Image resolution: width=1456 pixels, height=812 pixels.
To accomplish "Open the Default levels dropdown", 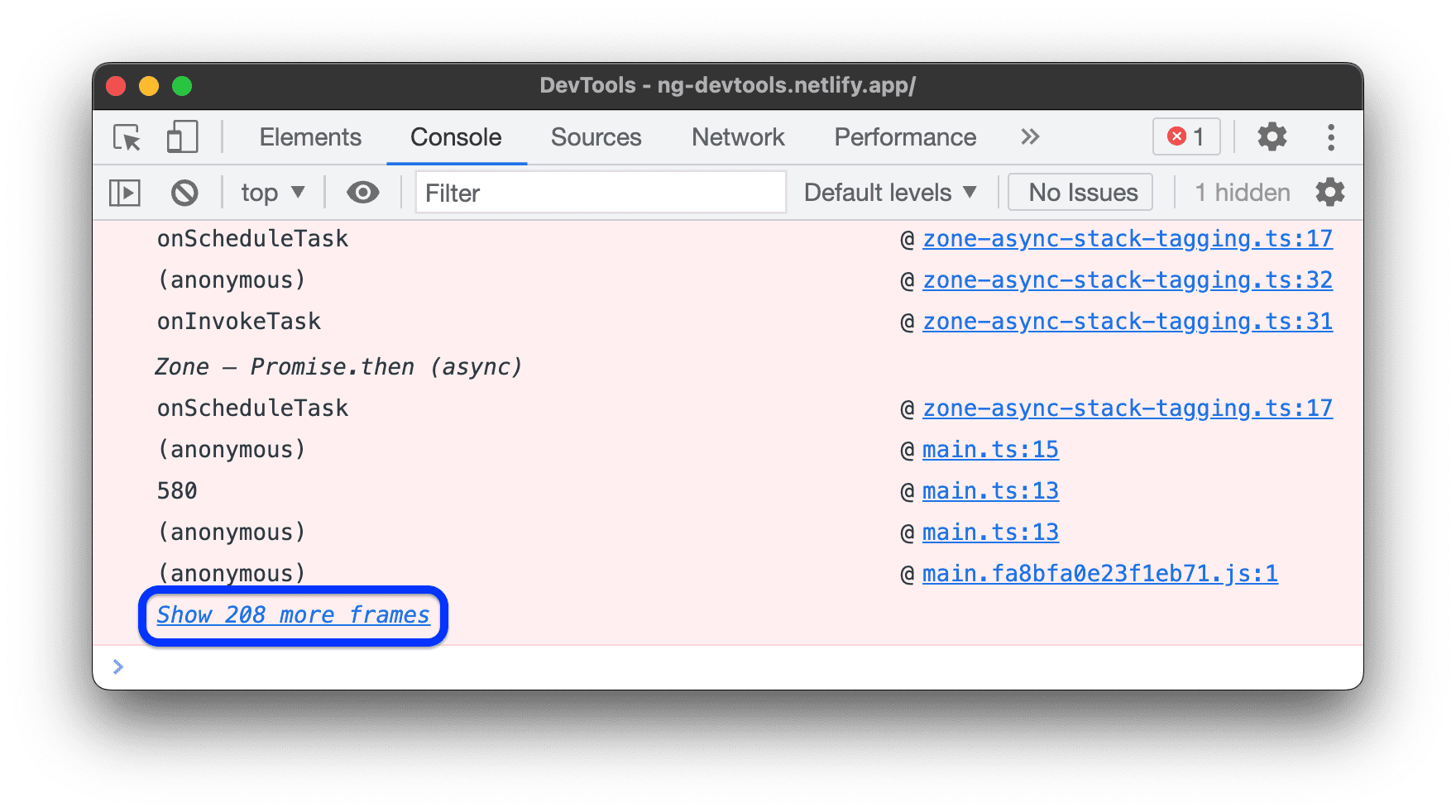I will pos(889,193).
